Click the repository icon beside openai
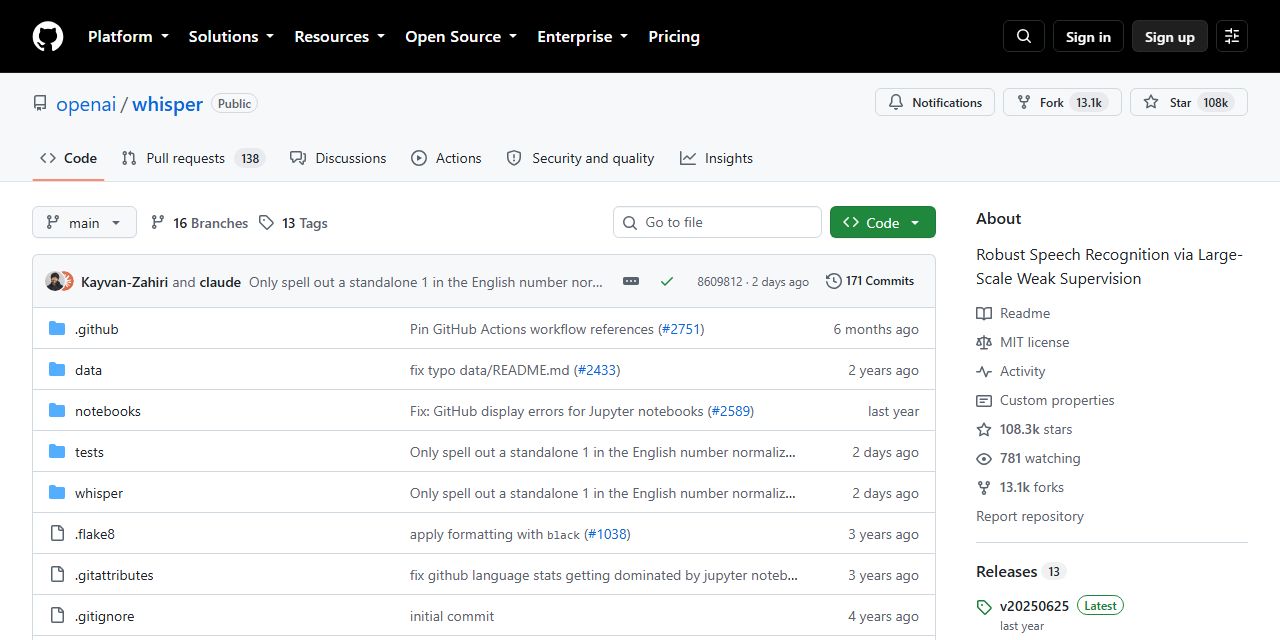This screenshot has width=1280, height=640. point(40,103)
